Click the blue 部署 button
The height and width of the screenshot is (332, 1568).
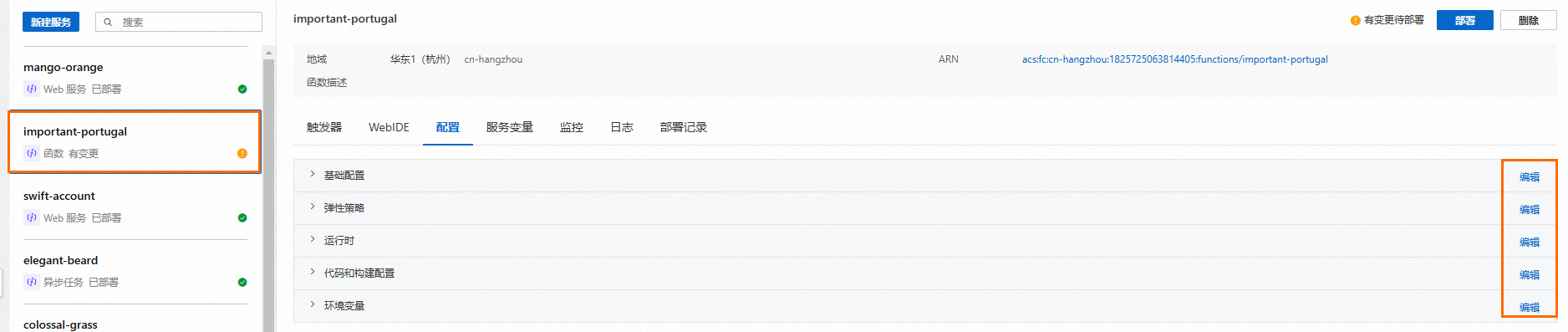click(1464, 20)
